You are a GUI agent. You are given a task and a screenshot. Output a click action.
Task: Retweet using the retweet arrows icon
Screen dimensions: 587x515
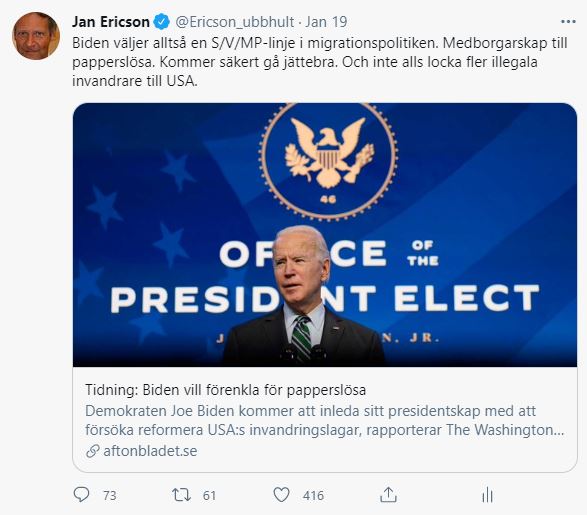tap(181, 495)
